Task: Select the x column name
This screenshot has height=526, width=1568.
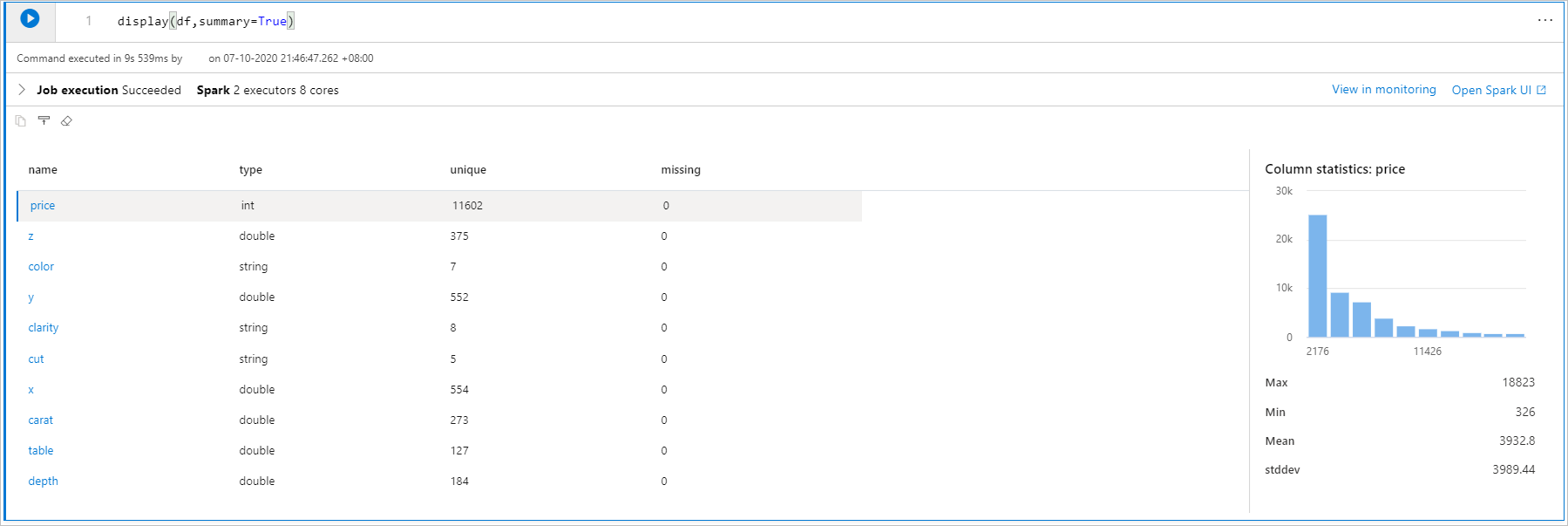Action: click(x=31, y=390)
